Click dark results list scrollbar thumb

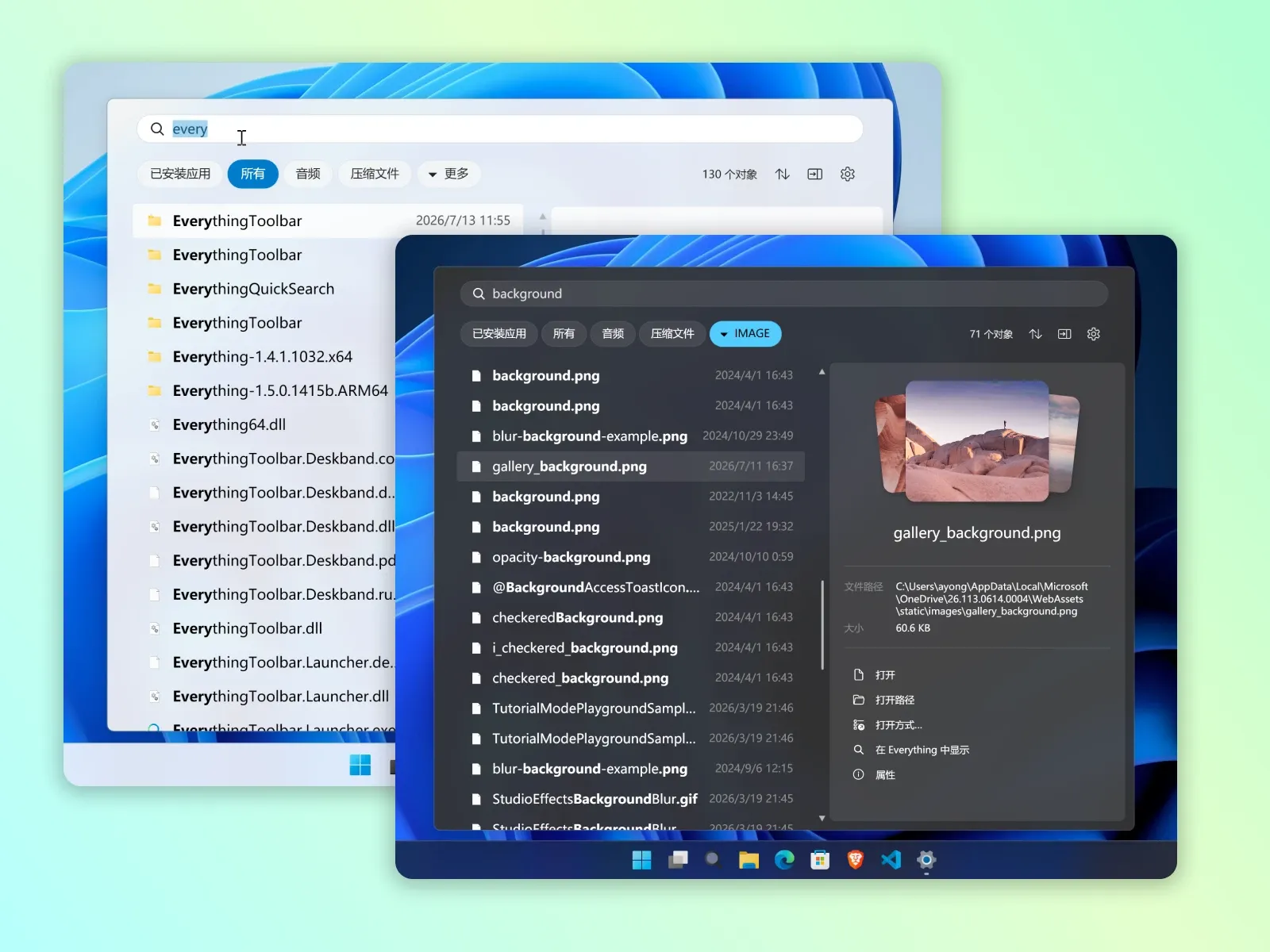pos(822,625)
